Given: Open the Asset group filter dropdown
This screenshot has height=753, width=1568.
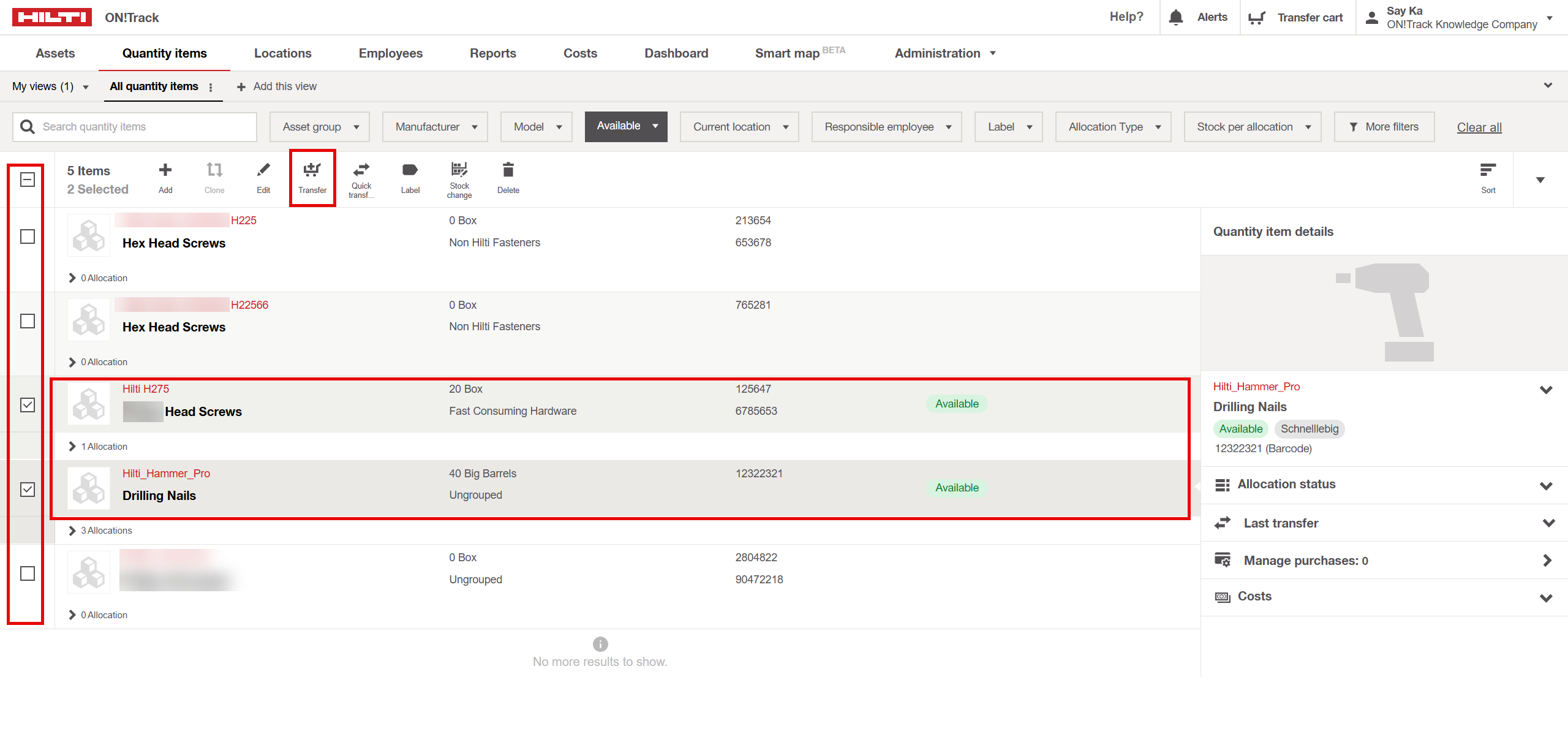Looking at the screenshot, I should click(319, 127).
